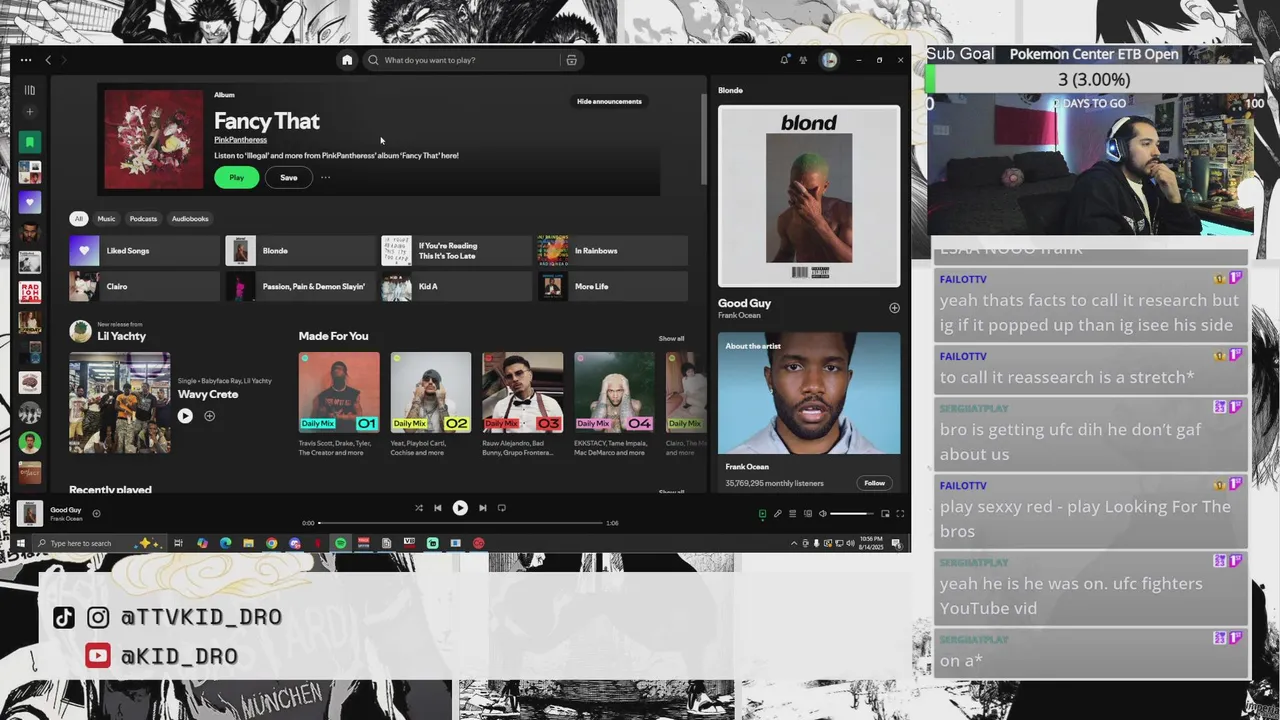The width and height of the screenshot is (1280, 720).
Task: Seek on the song progress bar
Action: (460, 523)
